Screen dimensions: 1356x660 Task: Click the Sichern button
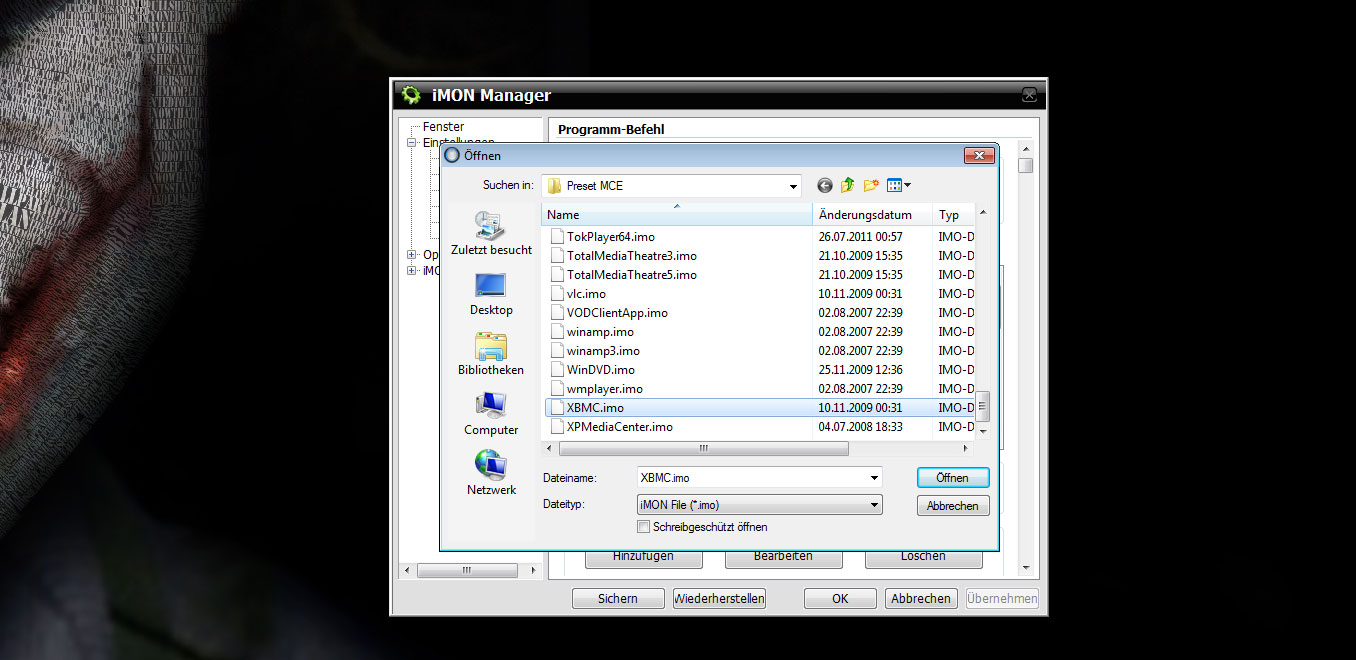pos(618,598)
